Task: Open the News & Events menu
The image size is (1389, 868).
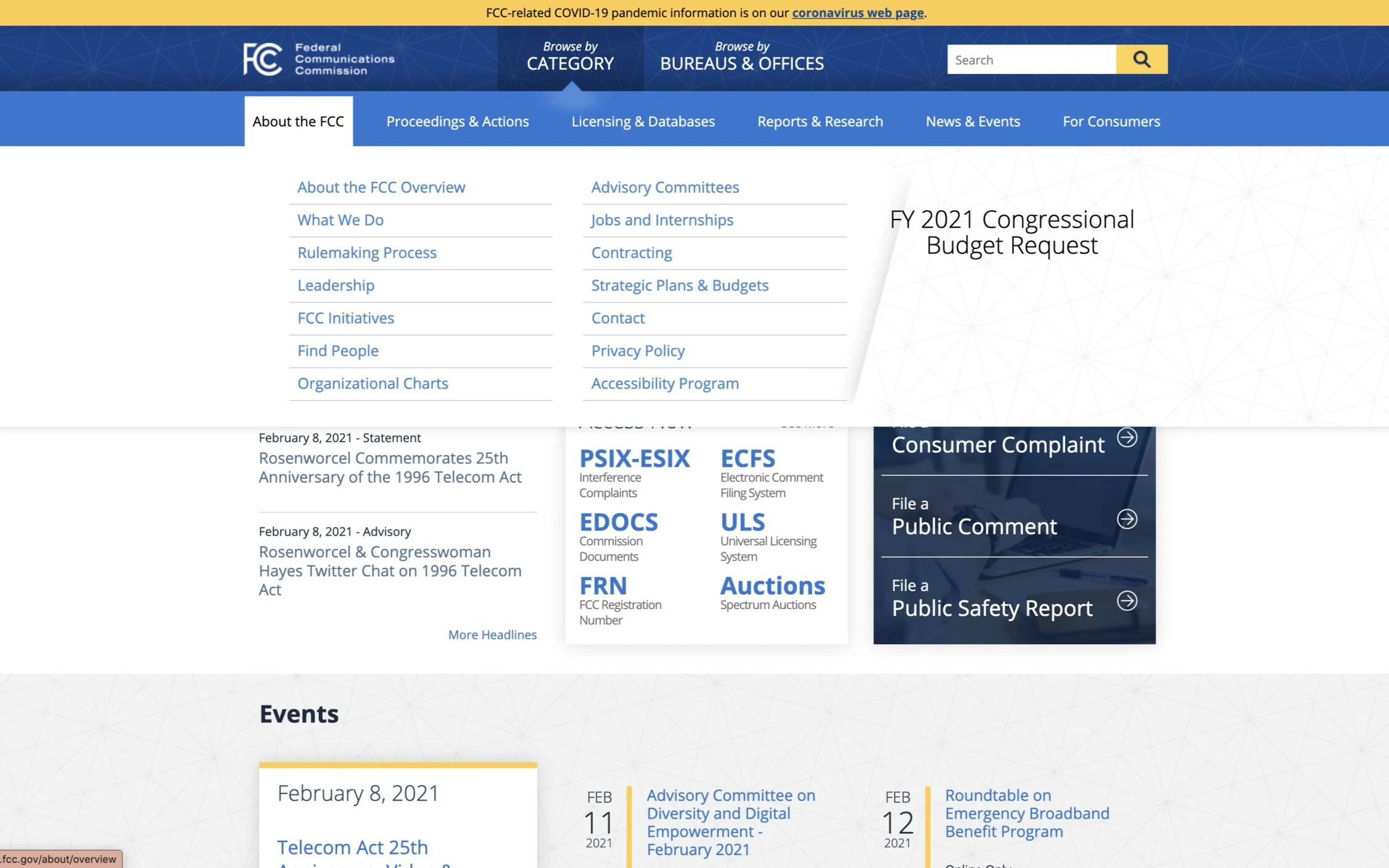Action: tap(972, 121)
